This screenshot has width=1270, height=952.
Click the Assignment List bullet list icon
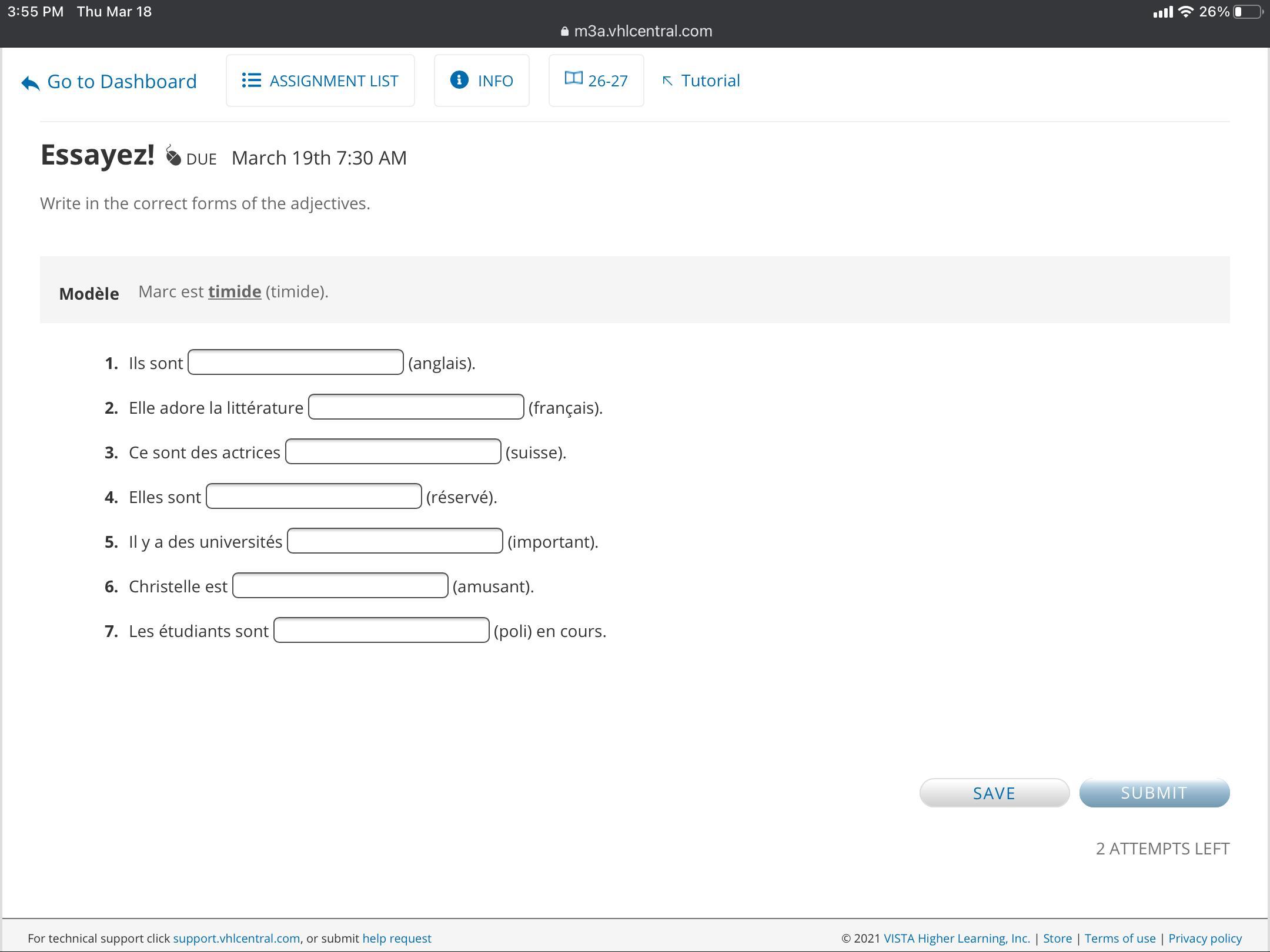coord(251,81)
